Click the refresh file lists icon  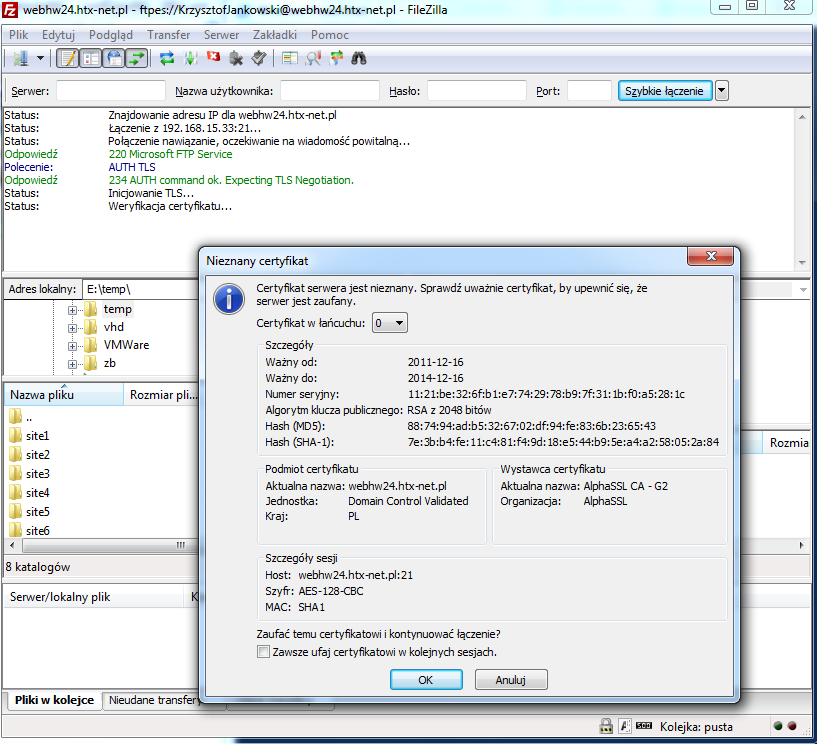click(167, 58)
